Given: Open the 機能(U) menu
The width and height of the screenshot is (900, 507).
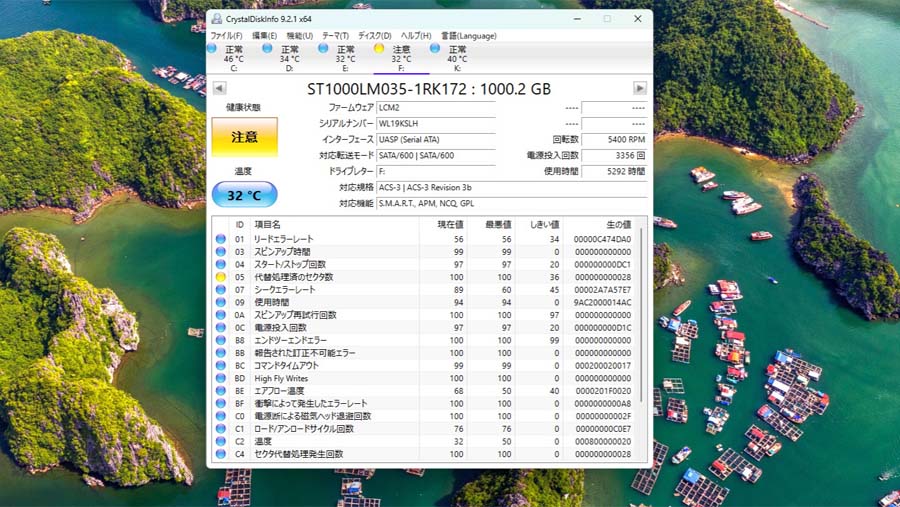Looking at the screenshot, I should click(x=300, y=36).
